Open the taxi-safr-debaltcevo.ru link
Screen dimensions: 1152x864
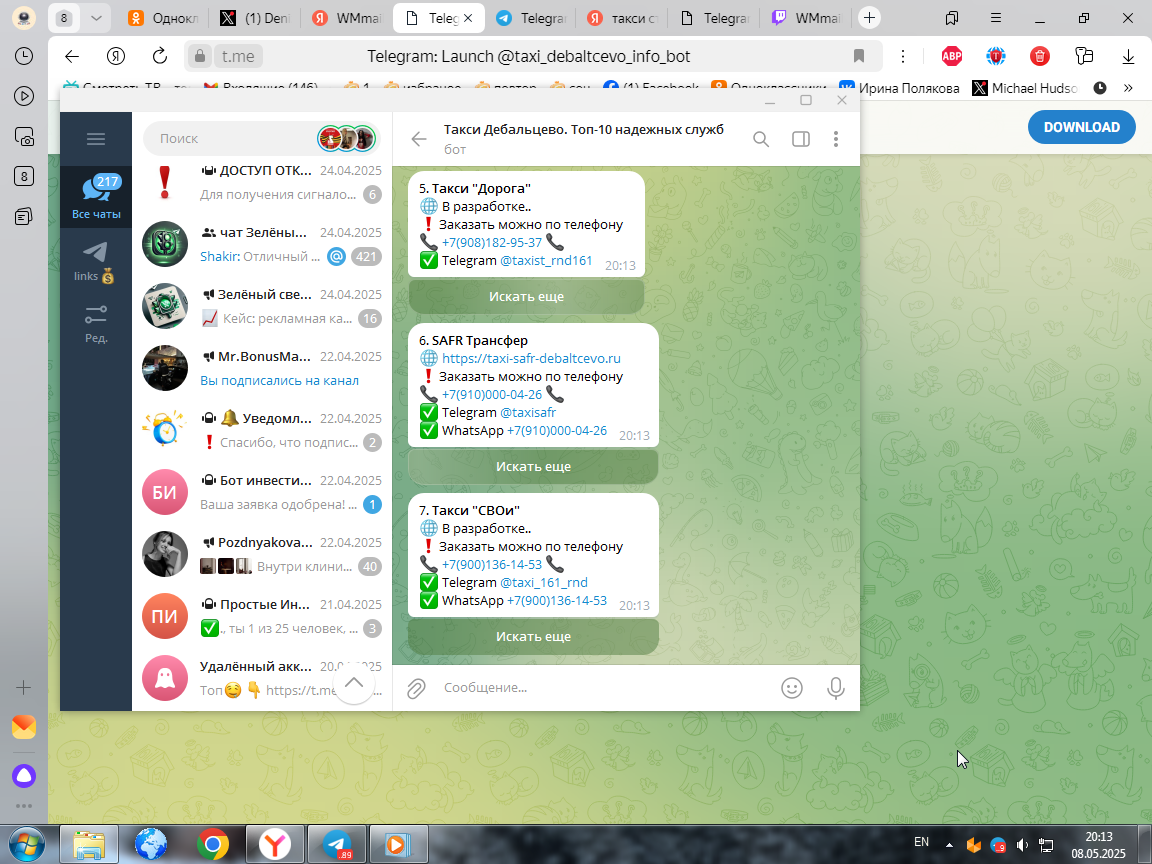pos(531,359)
